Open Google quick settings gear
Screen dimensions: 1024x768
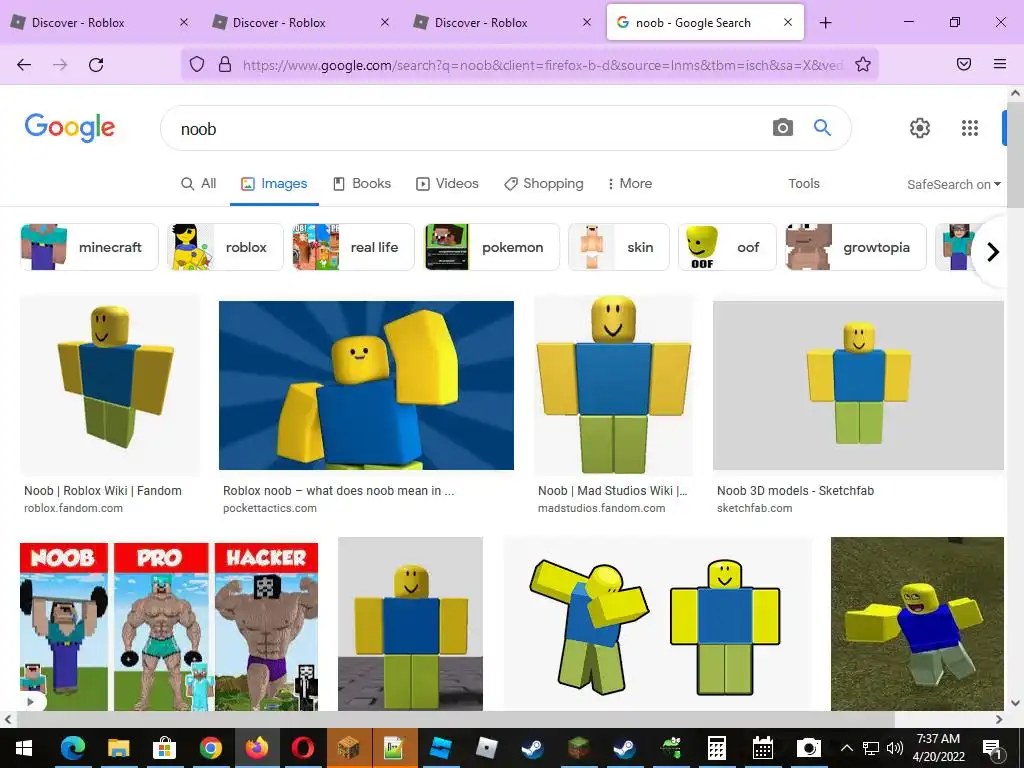[x=920, y=128]
